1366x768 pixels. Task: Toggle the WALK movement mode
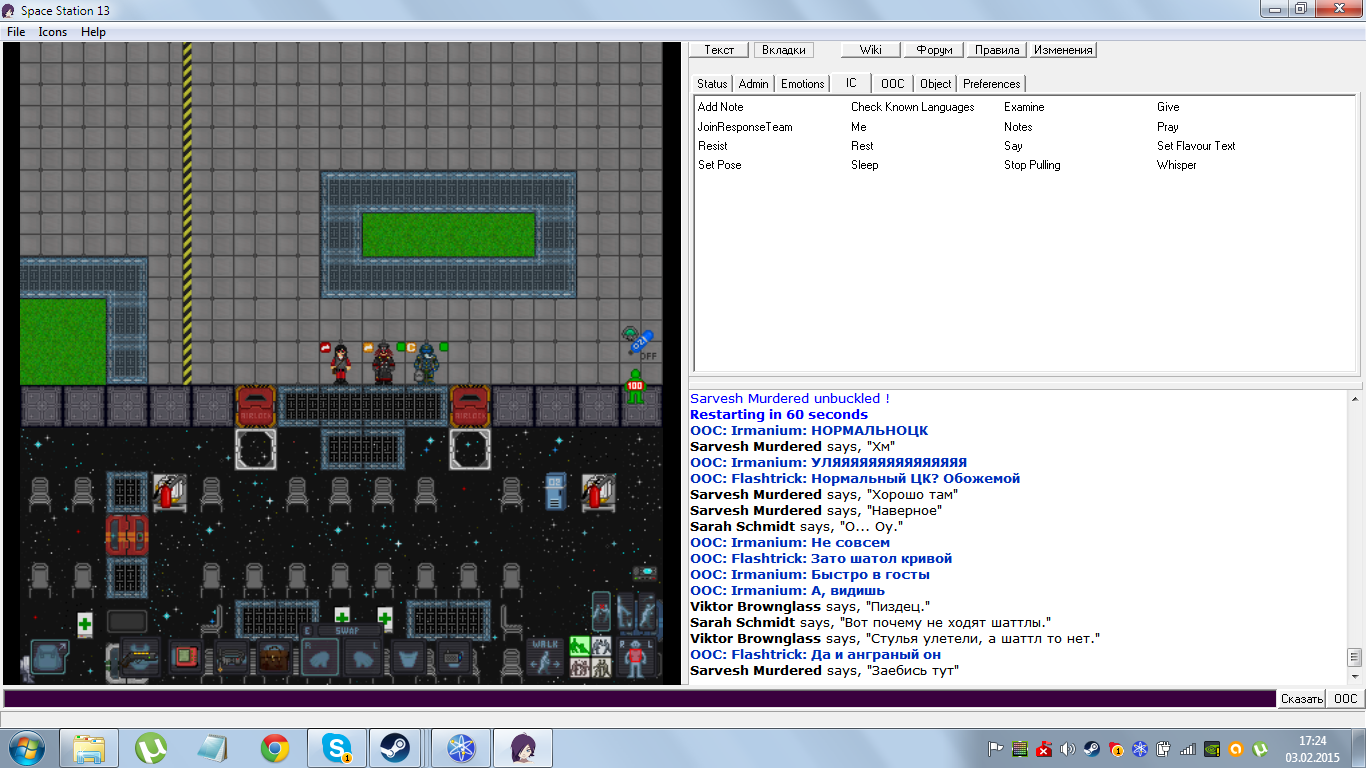click(x=545, y=657)
